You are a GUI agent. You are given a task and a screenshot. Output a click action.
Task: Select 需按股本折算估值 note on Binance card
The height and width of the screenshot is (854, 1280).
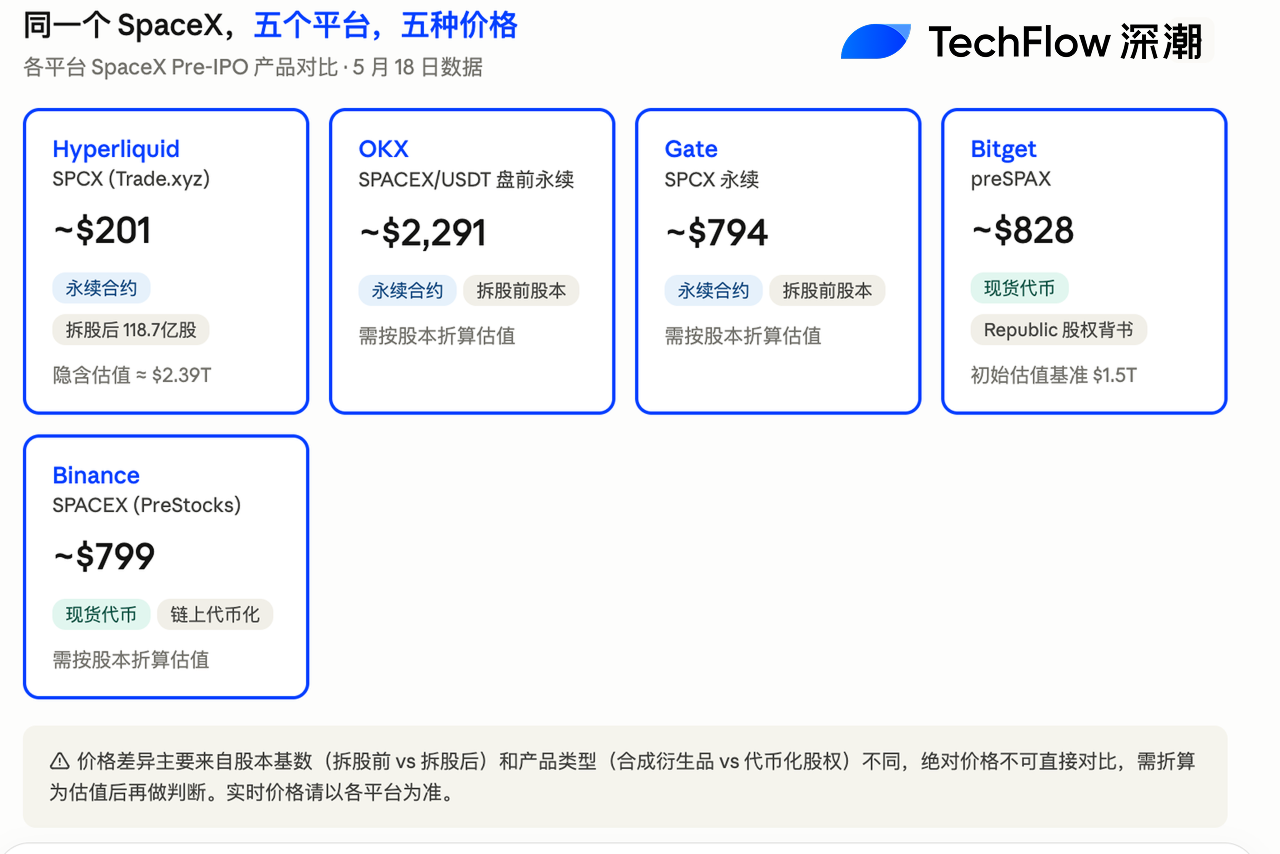point(131,660)
